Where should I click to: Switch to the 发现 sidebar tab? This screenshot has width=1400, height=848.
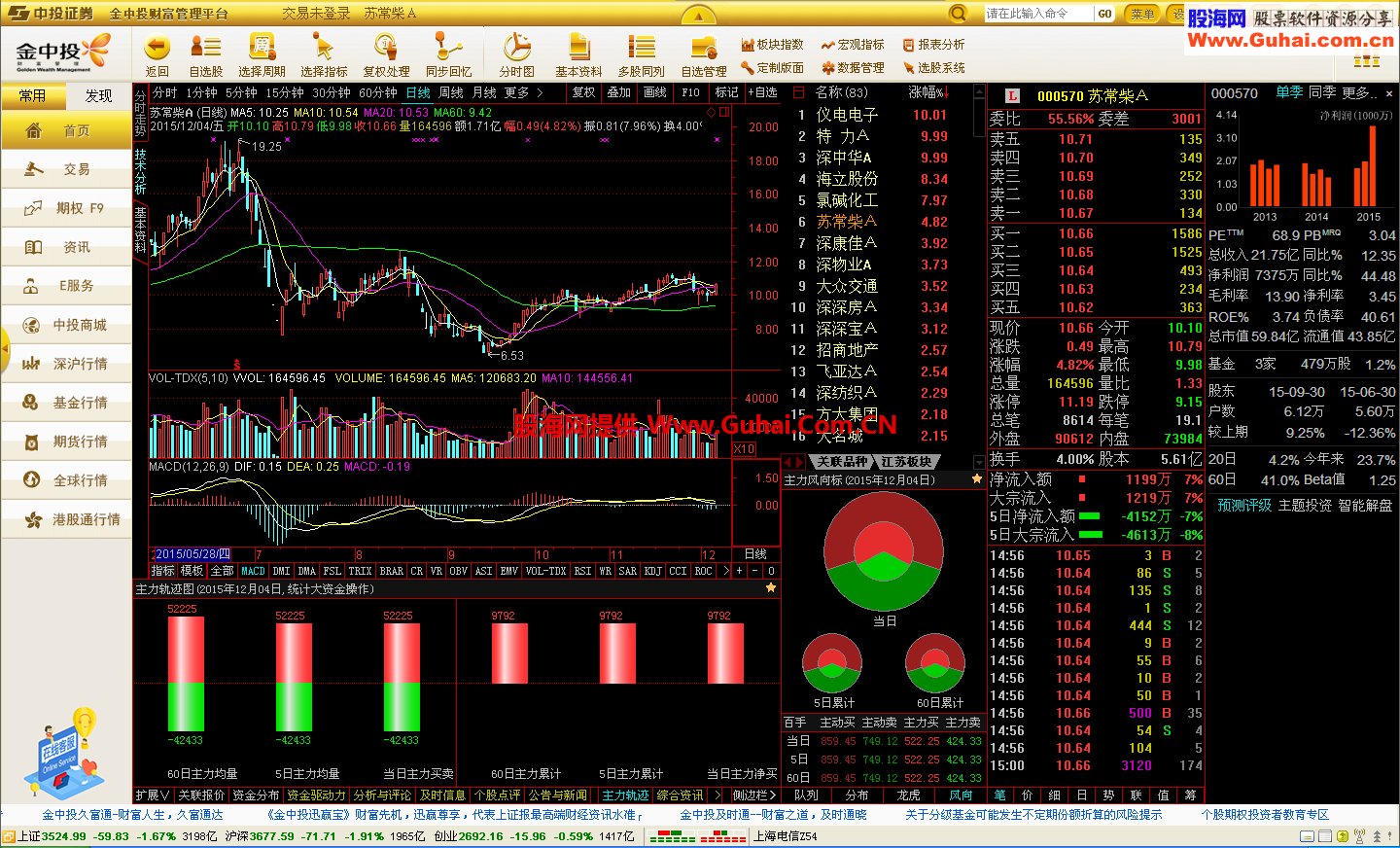99,95
